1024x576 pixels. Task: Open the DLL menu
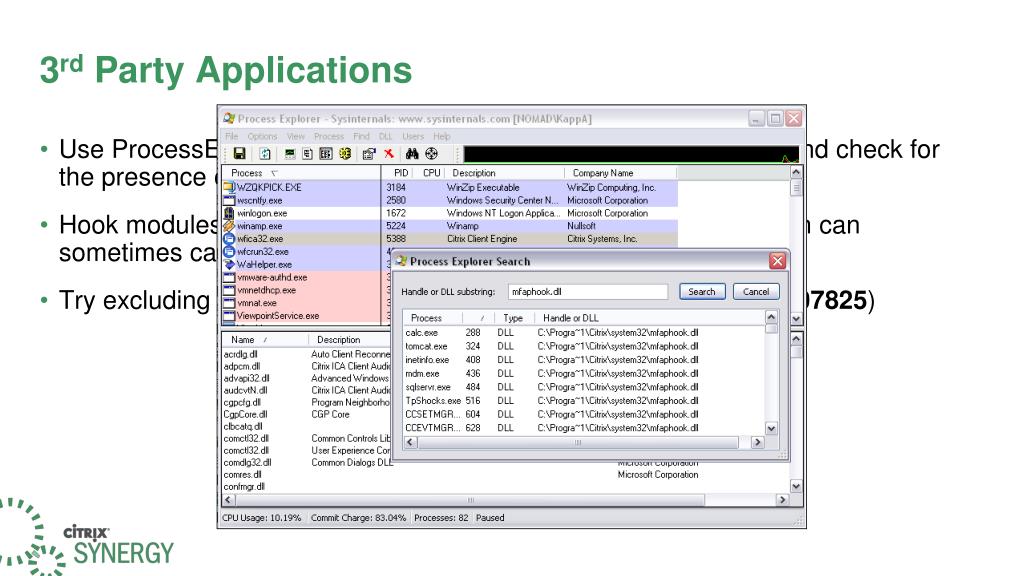(x=385, y=136)
